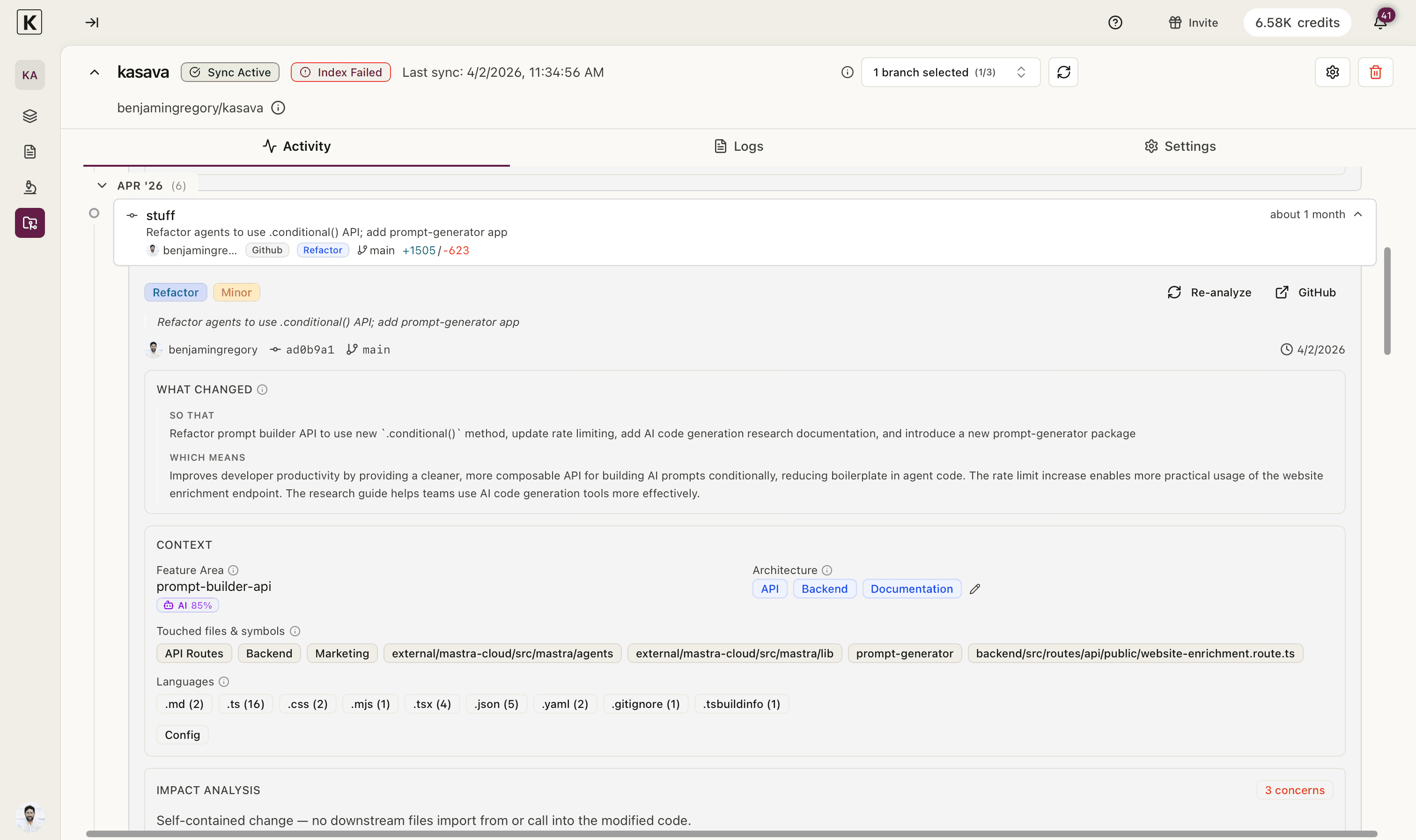Screen dimensions: 1416x840
Task: Select the Backend architecture tag
Action: [x=825, y=589]
